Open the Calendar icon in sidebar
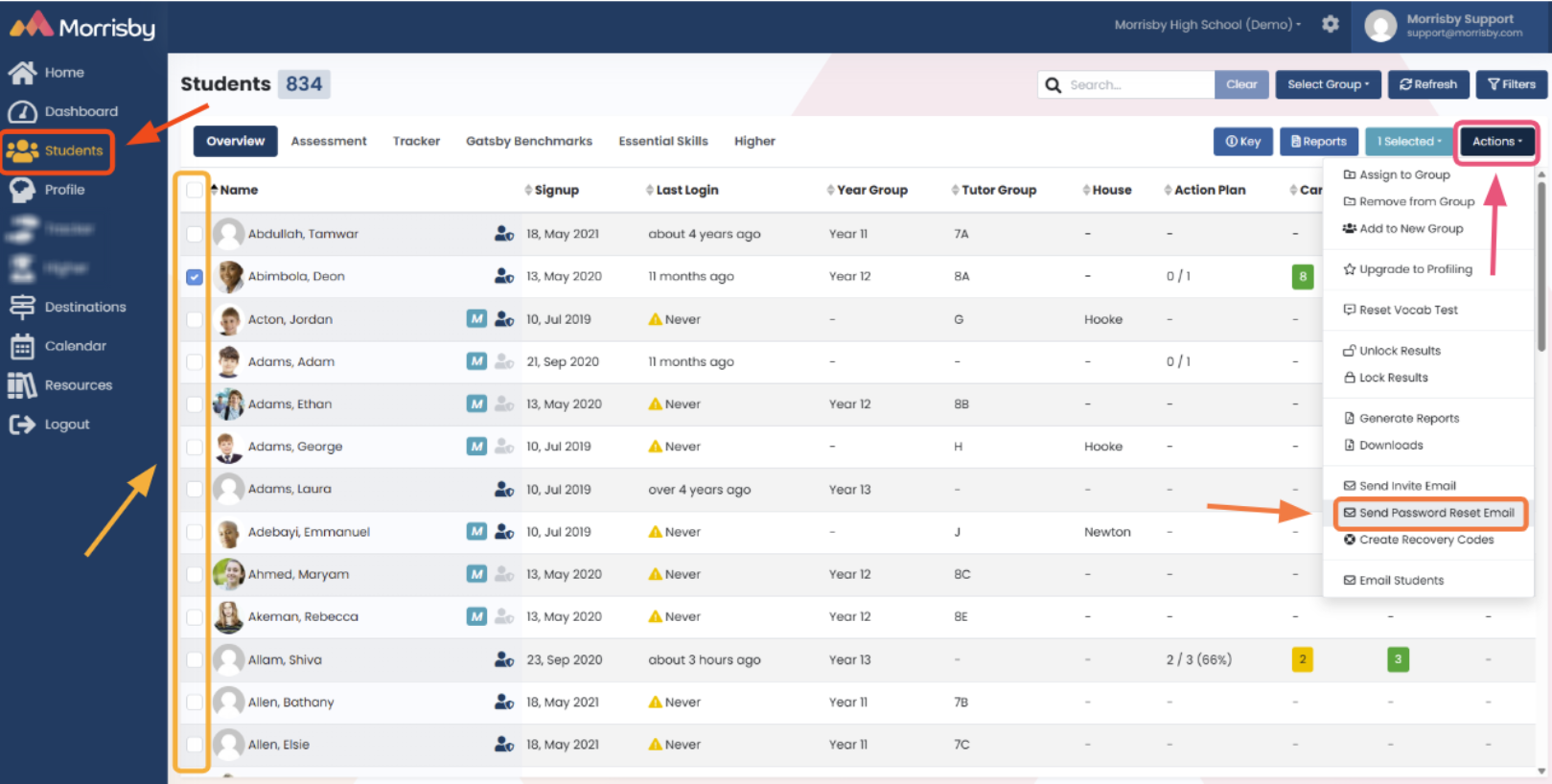The image size is (1552, 784). coord(22,346)
